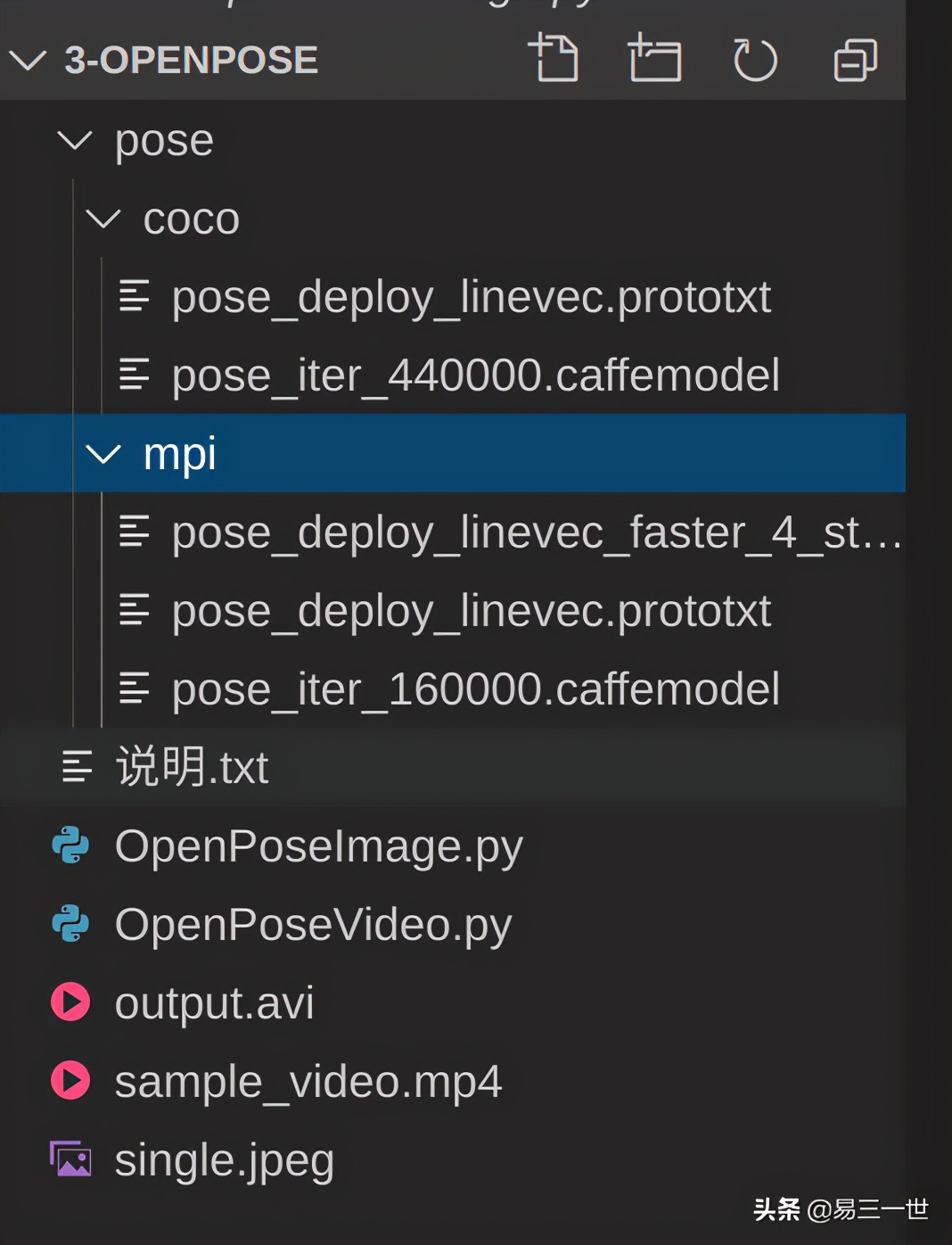Open pose_iter_440000.caffemodel
This screenshot has height=1245, width=952.
(475, 375)
